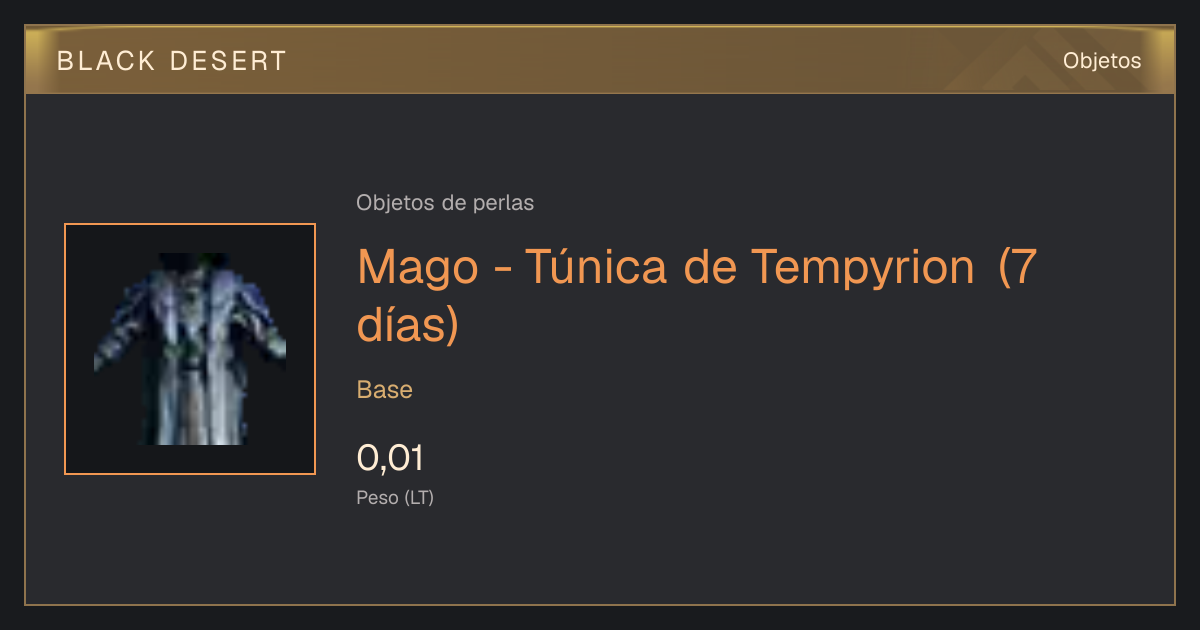Viewport: 1200px width, 630px height.
Task: Click the Peso (LT) label
Action: pyautogui.click(x=395, y=497)
